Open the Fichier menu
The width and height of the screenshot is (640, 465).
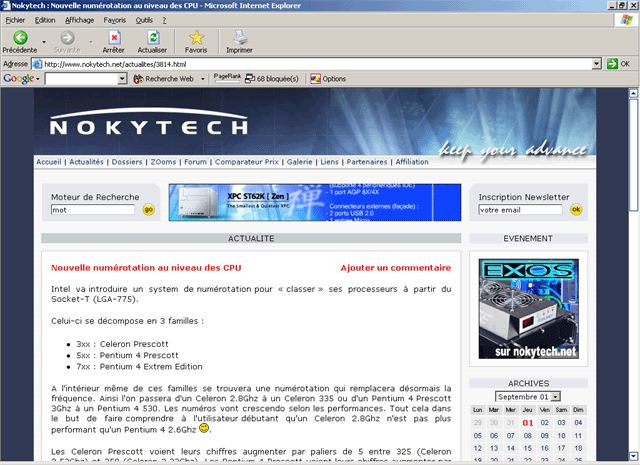coord(15,20)
